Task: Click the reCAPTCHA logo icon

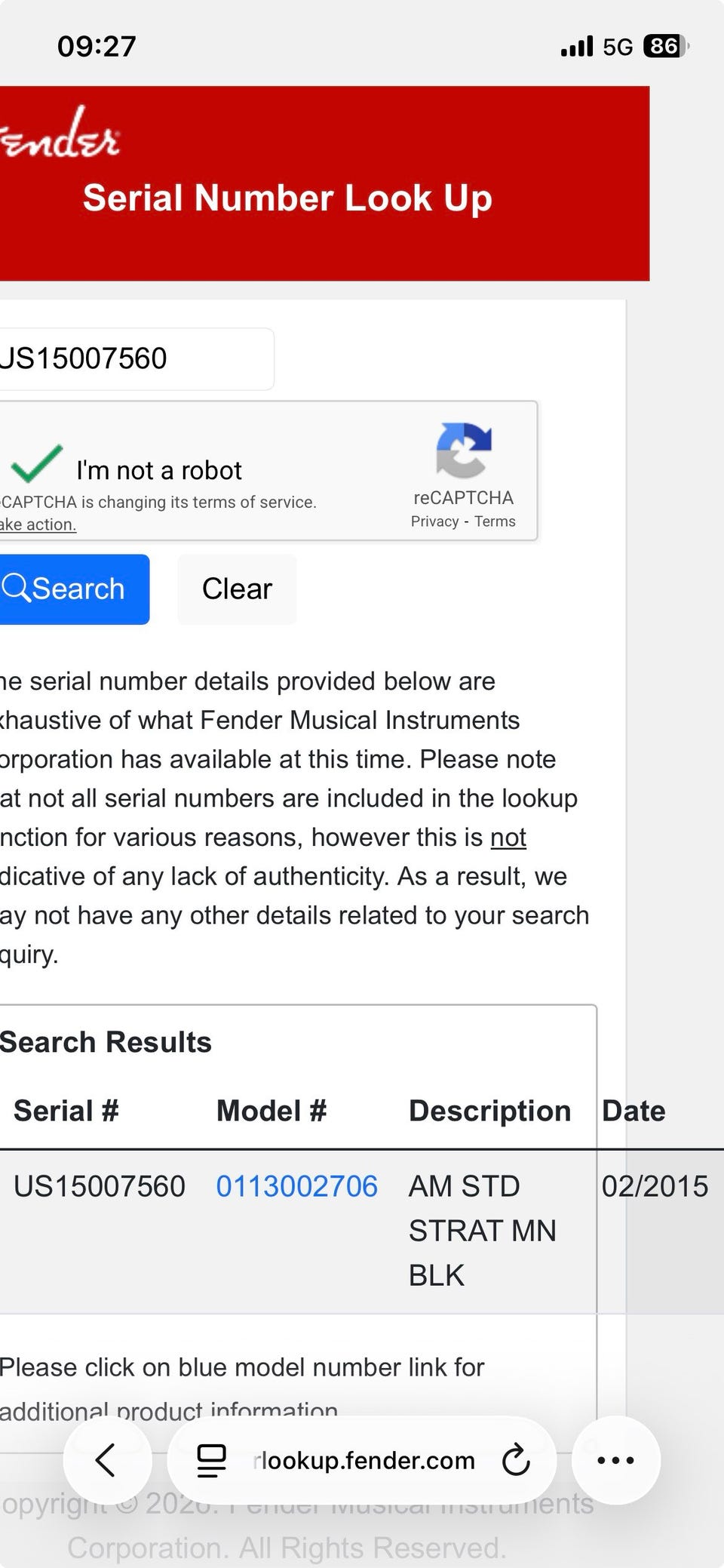Action: [463, 450]
